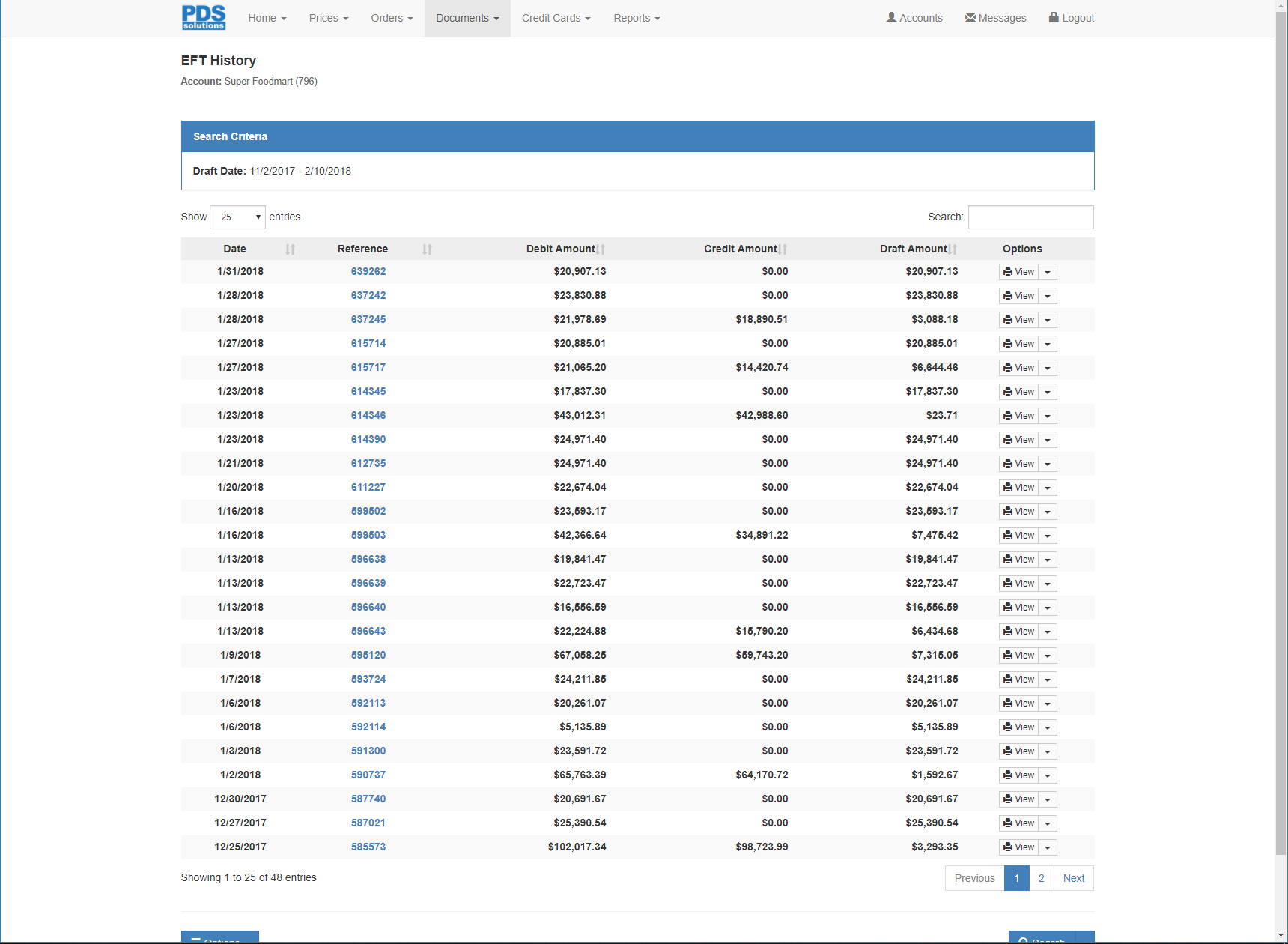Open the Credit Cards menu

click(556, 18)
